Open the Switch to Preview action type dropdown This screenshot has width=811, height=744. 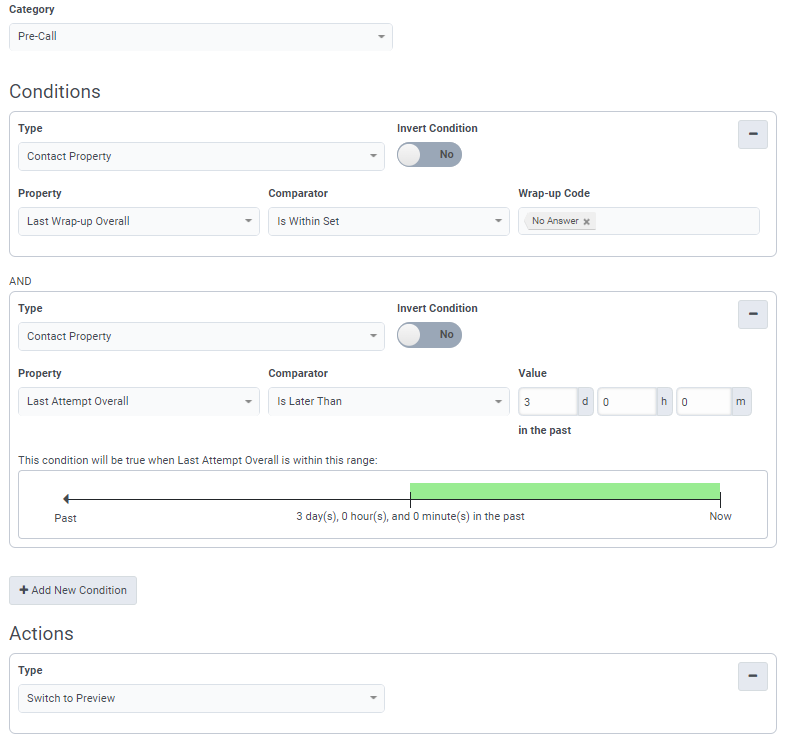201,698
